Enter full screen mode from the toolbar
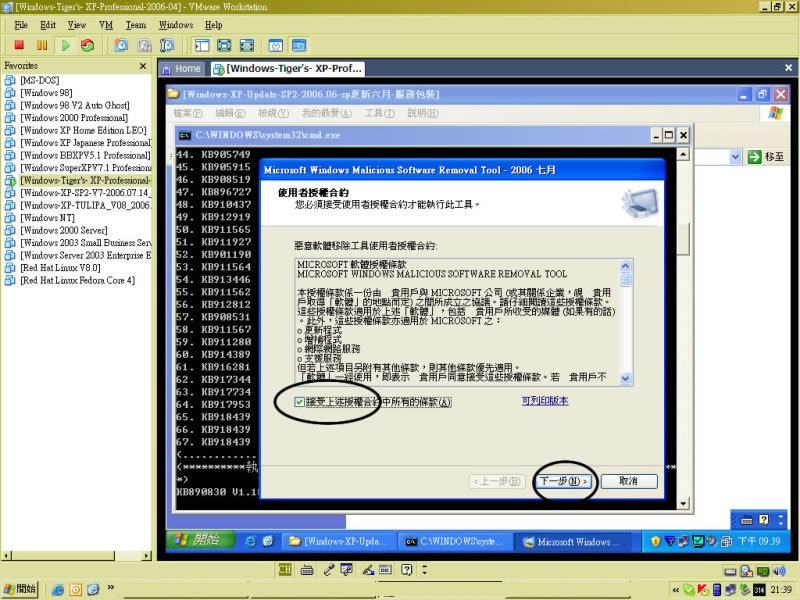The image size is (800, 600). [247, 45]
